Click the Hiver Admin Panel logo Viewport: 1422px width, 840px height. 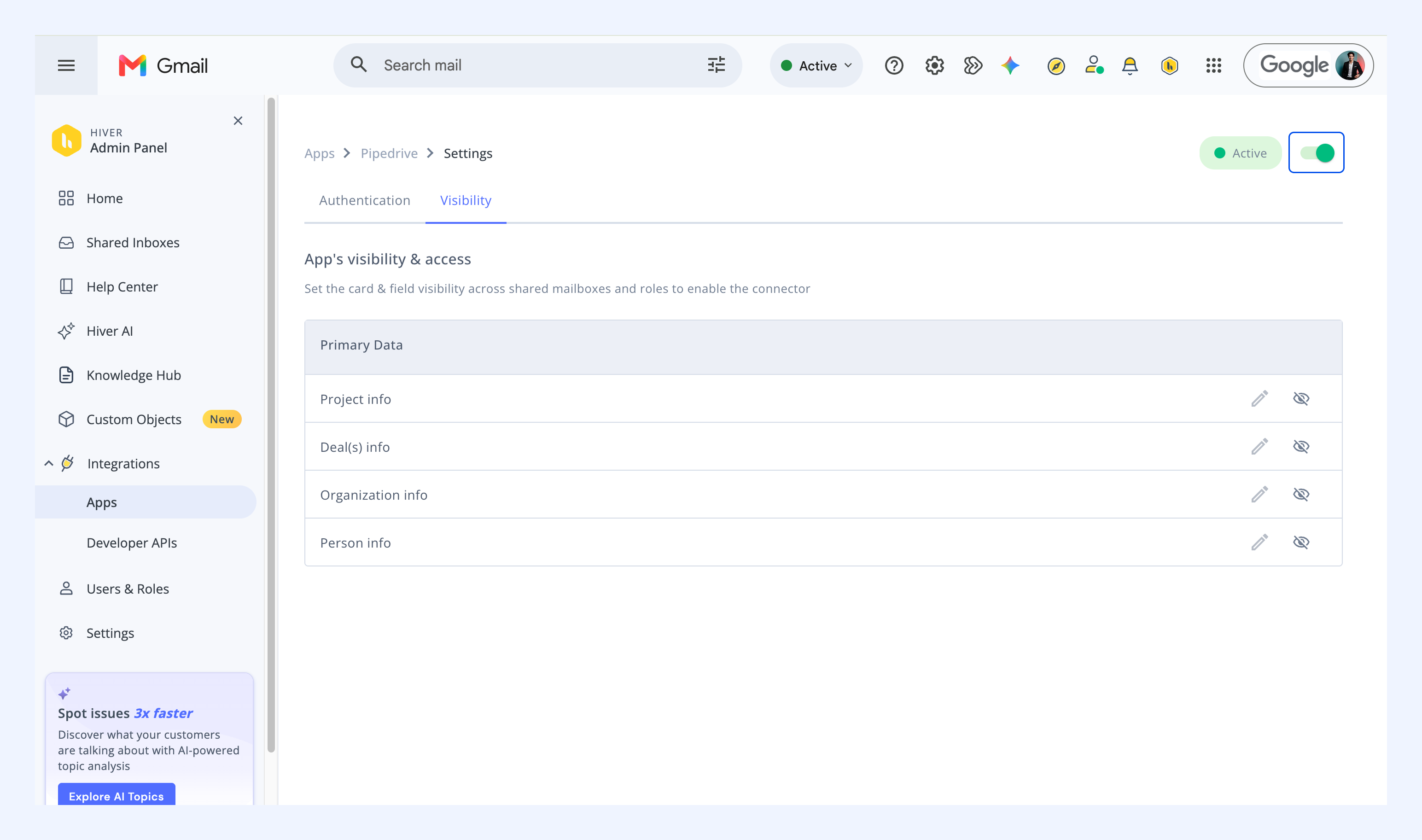[66, 140]
